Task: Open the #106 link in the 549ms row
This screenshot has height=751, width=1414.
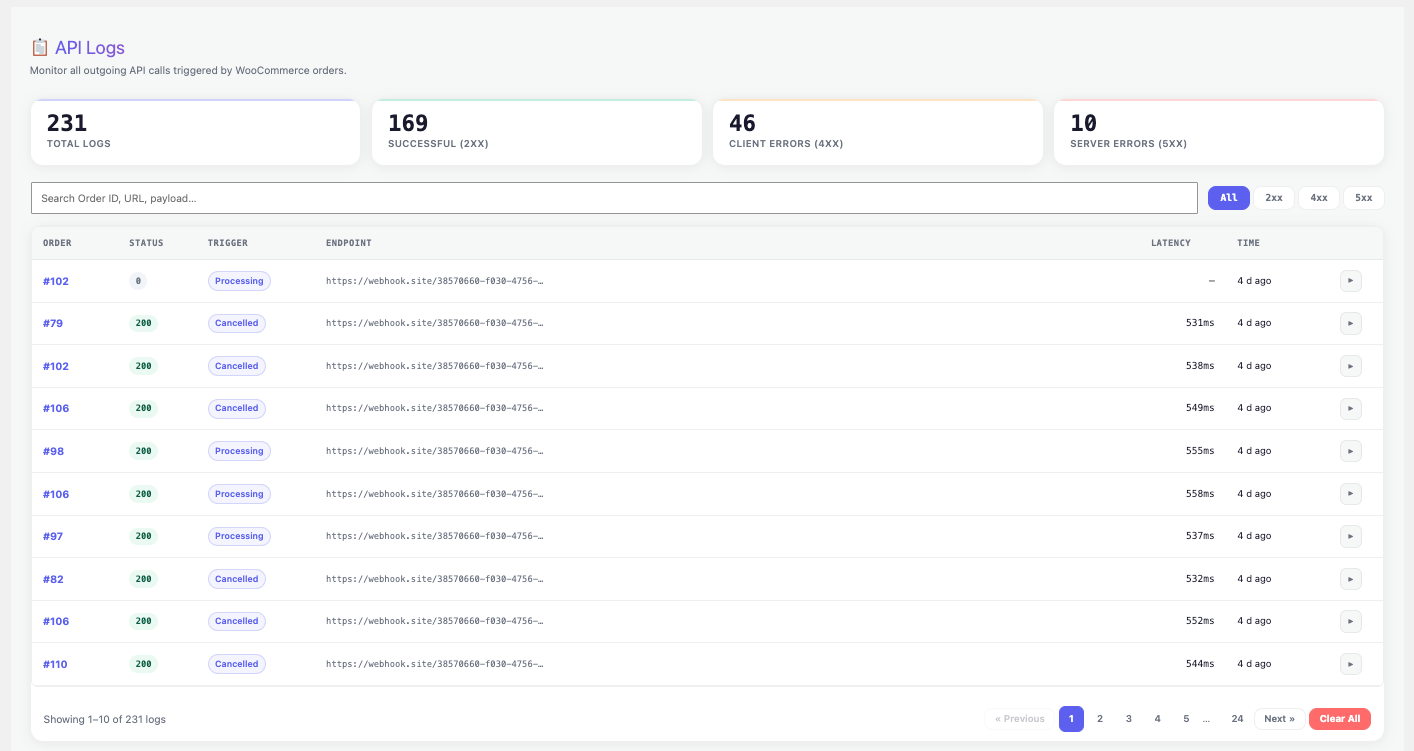Action: pos(56,408)
